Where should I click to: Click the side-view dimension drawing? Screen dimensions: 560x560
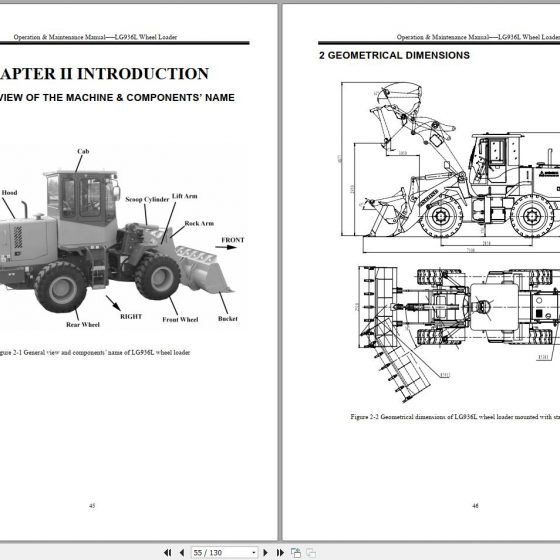pyautogui.click(x=450, y=167)
